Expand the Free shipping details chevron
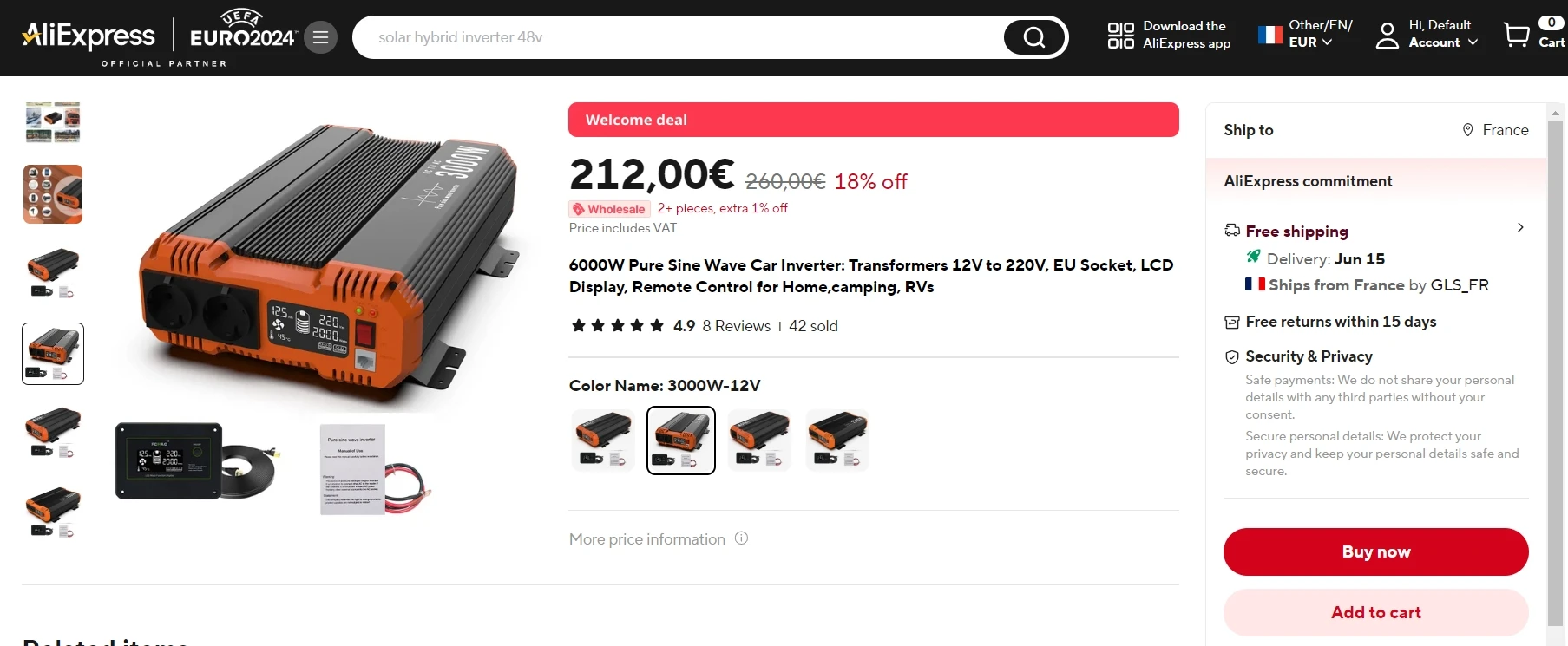The image size is (1568, 646). point(1520,227)
